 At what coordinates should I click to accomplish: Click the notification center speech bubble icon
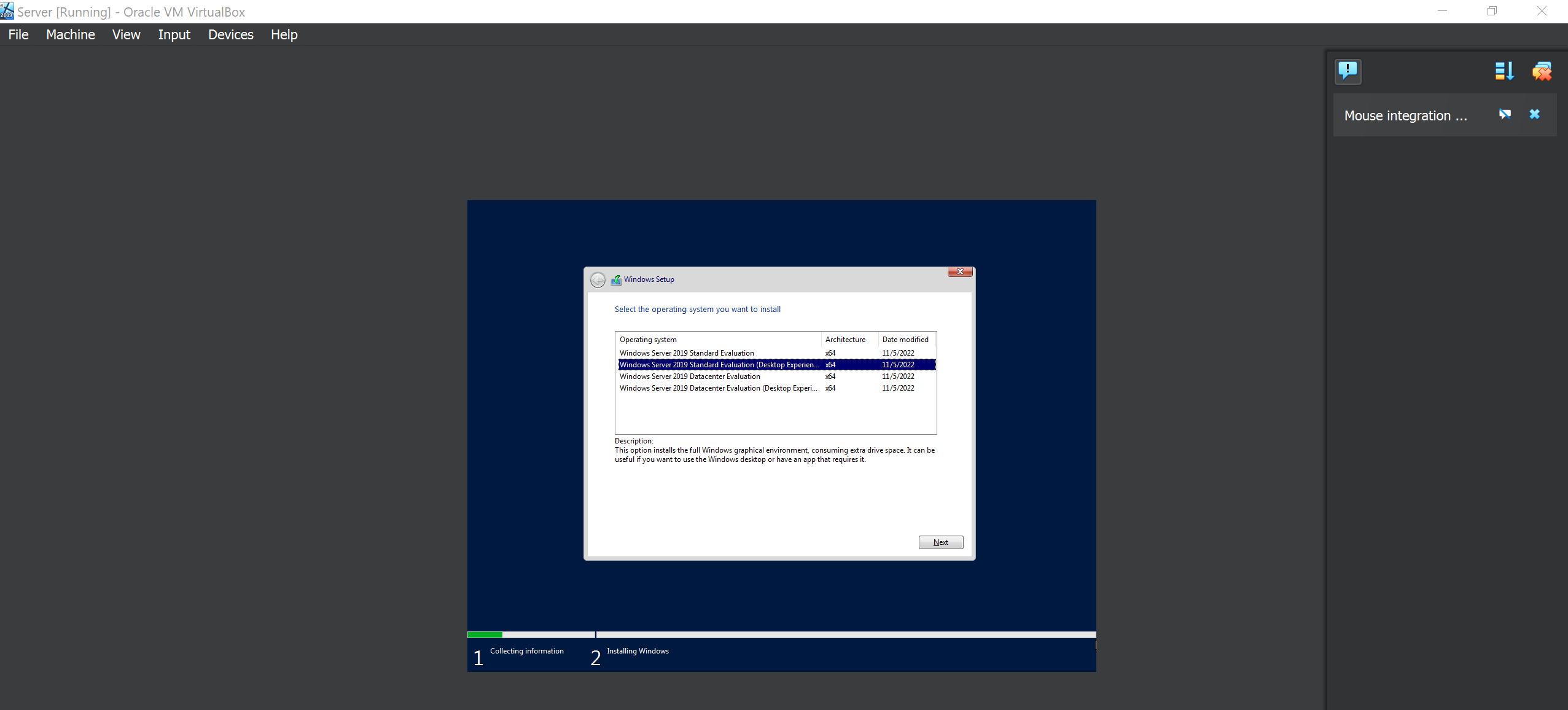point(1348,71)
